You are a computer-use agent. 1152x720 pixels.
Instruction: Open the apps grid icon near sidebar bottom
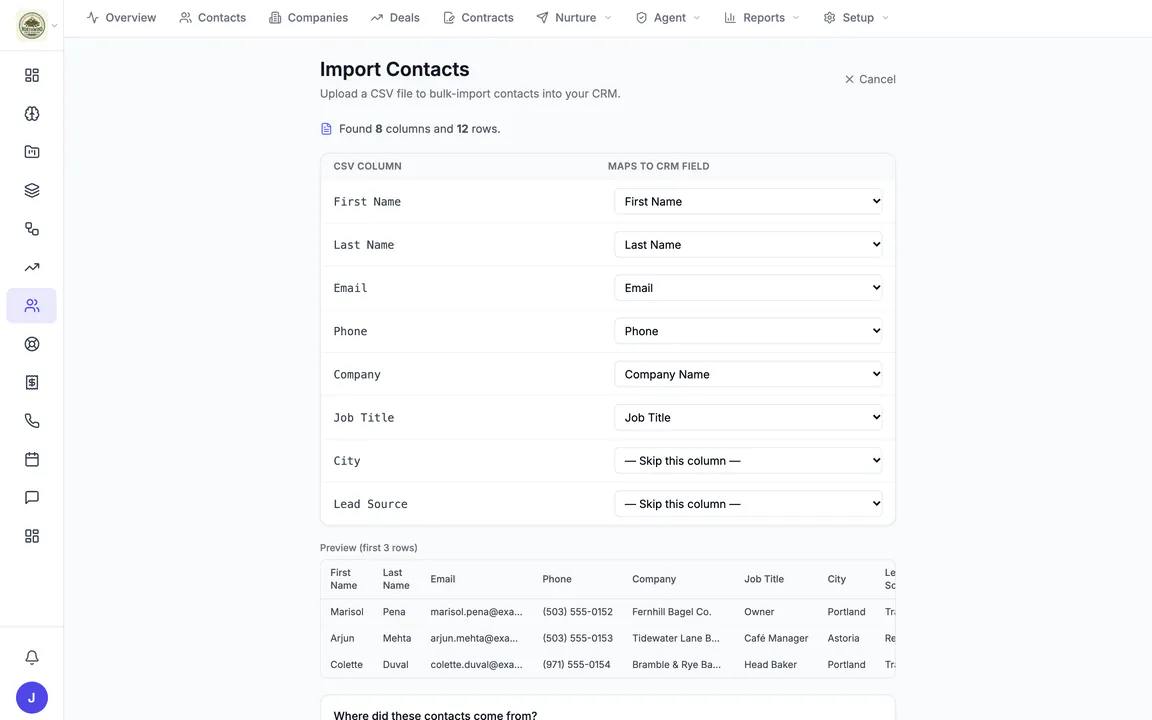click(x=32, y=536)
